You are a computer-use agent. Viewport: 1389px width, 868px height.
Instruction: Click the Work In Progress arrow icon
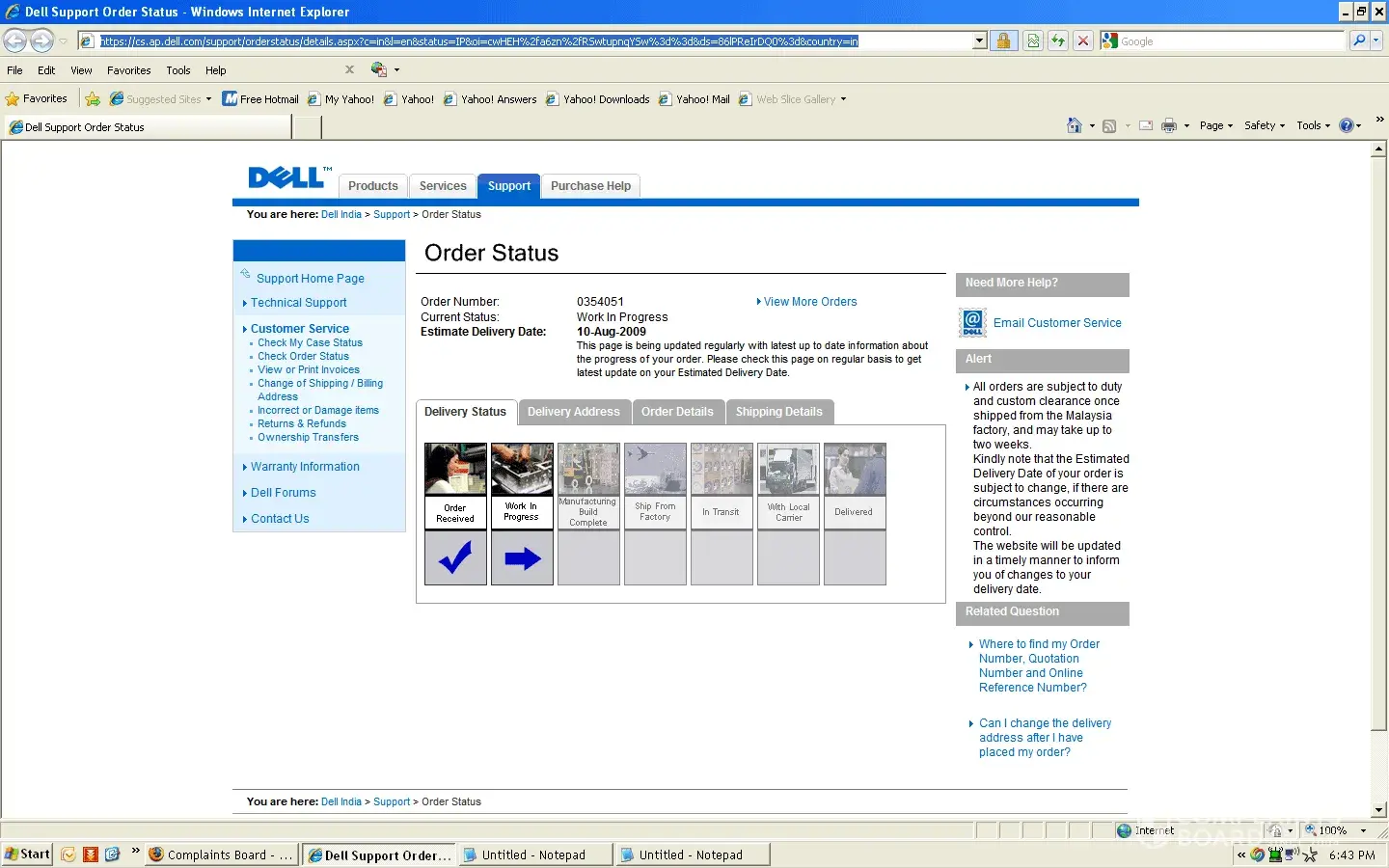click(x=522, y=558)
